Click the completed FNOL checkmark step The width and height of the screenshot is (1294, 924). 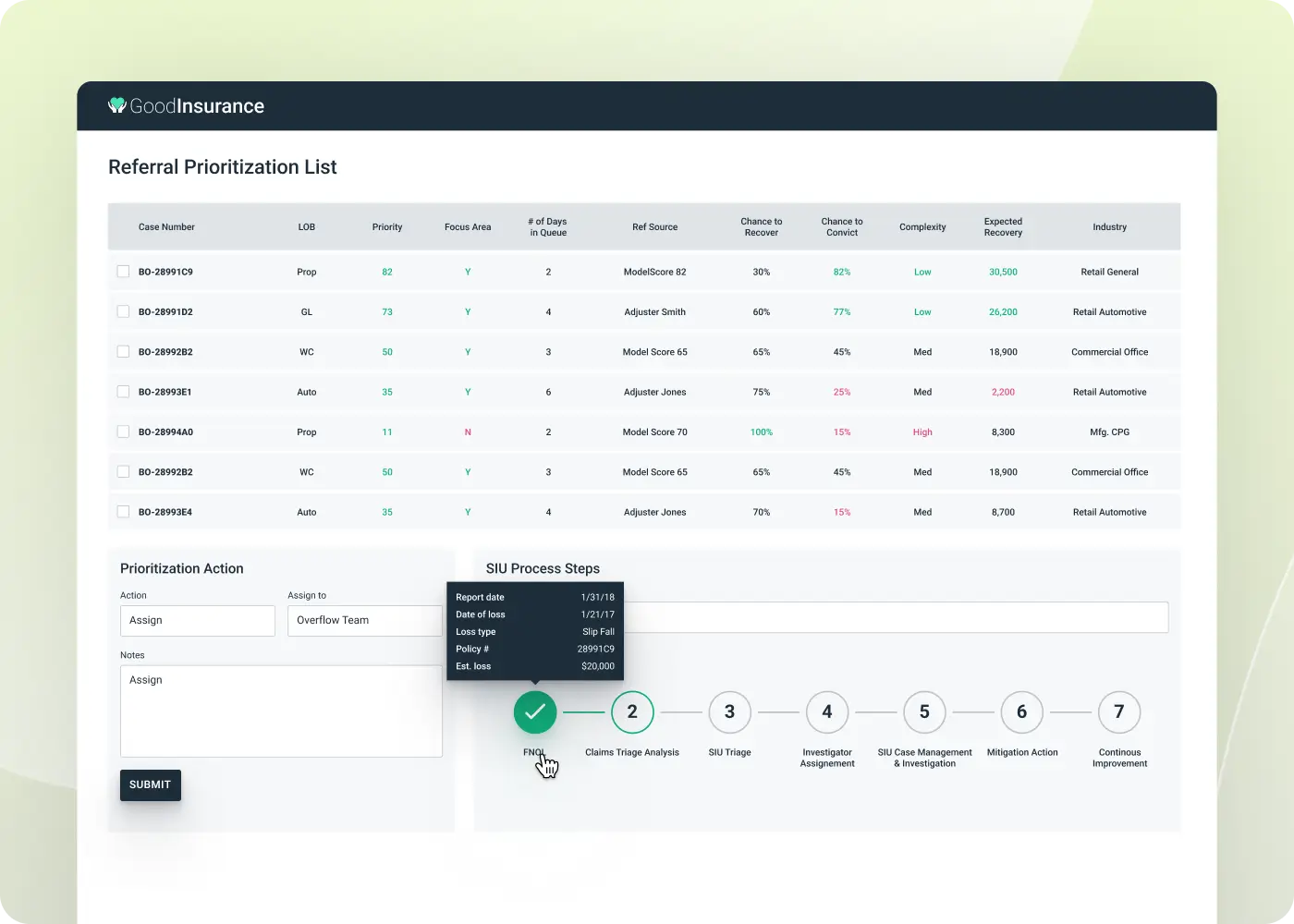coord(535,711)
